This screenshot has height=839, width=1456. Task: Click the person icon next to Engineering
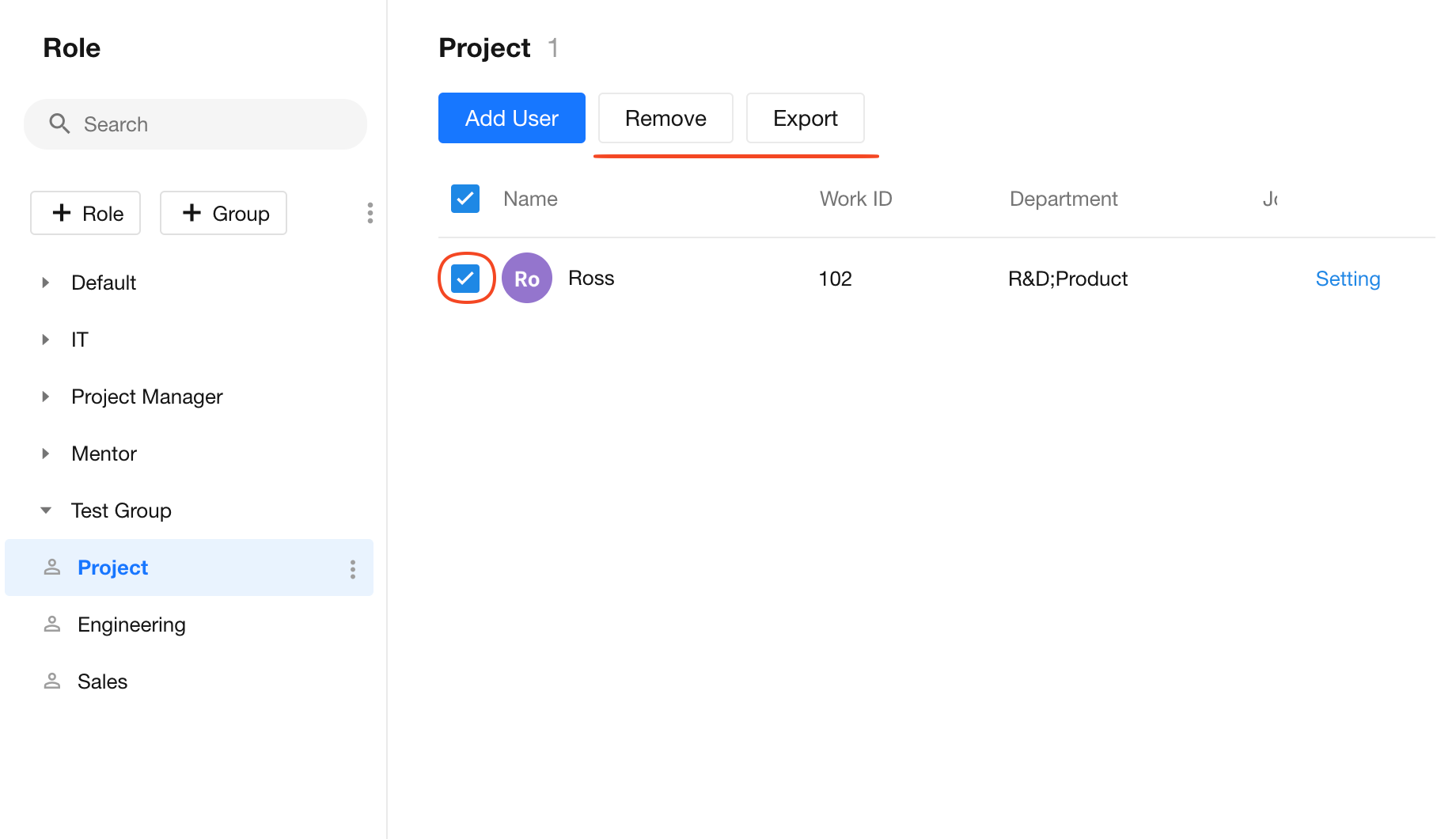click(52, 625)
